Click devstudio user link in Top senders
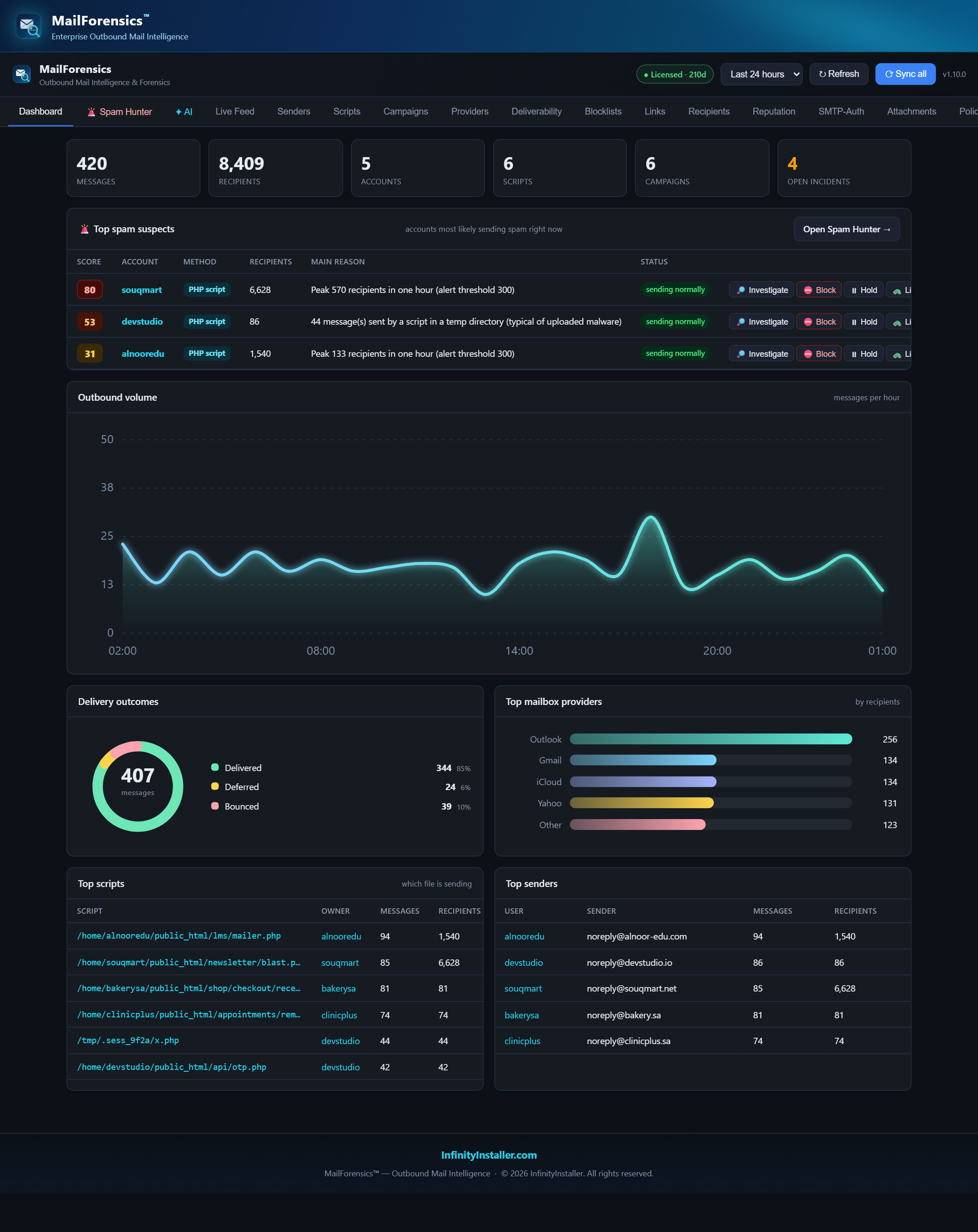The height and width of the screenshot is (1232, 978). 523,963
